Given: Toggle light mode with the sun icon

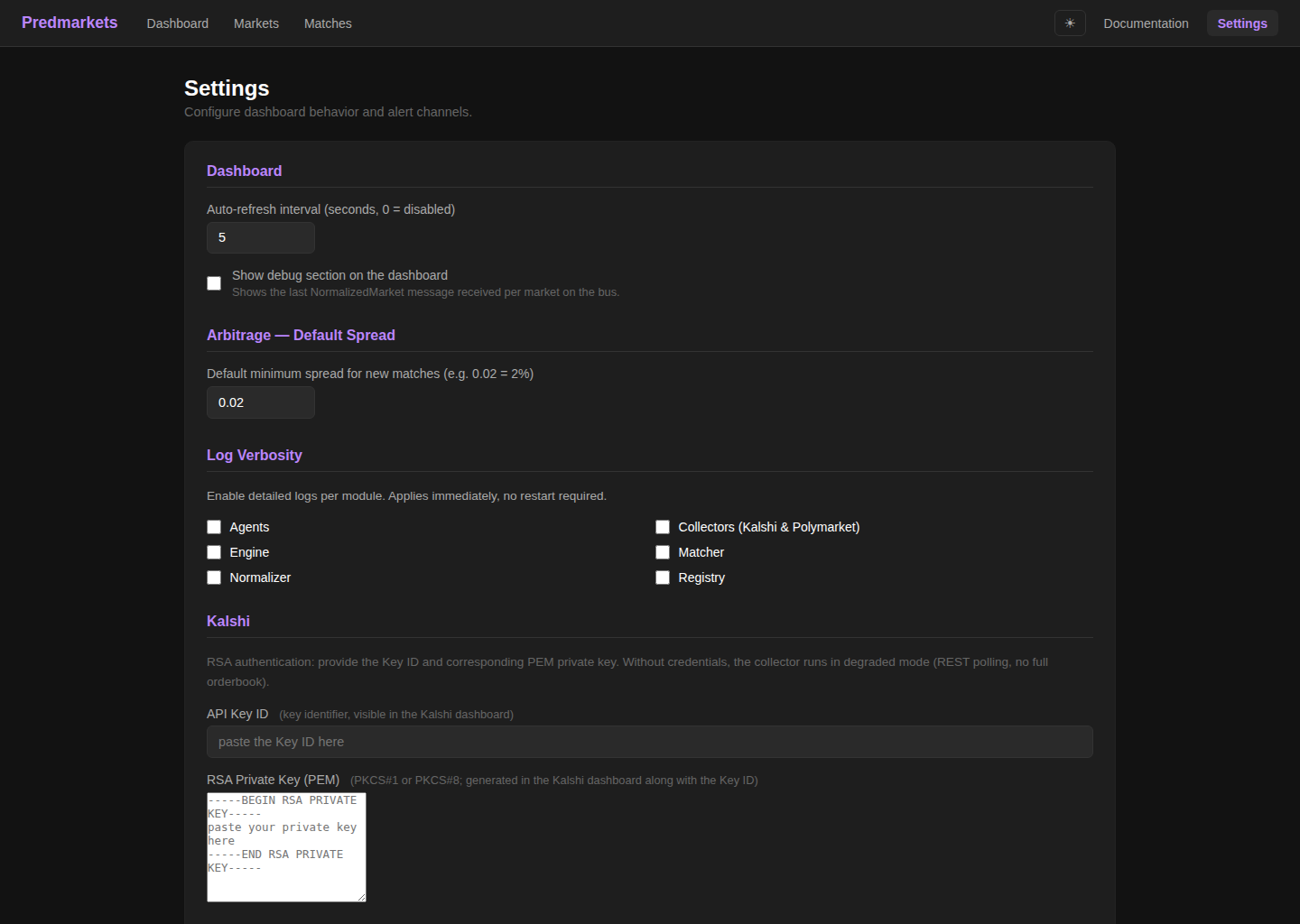Looking at the screenshot, I should [x=1070, y=23].
